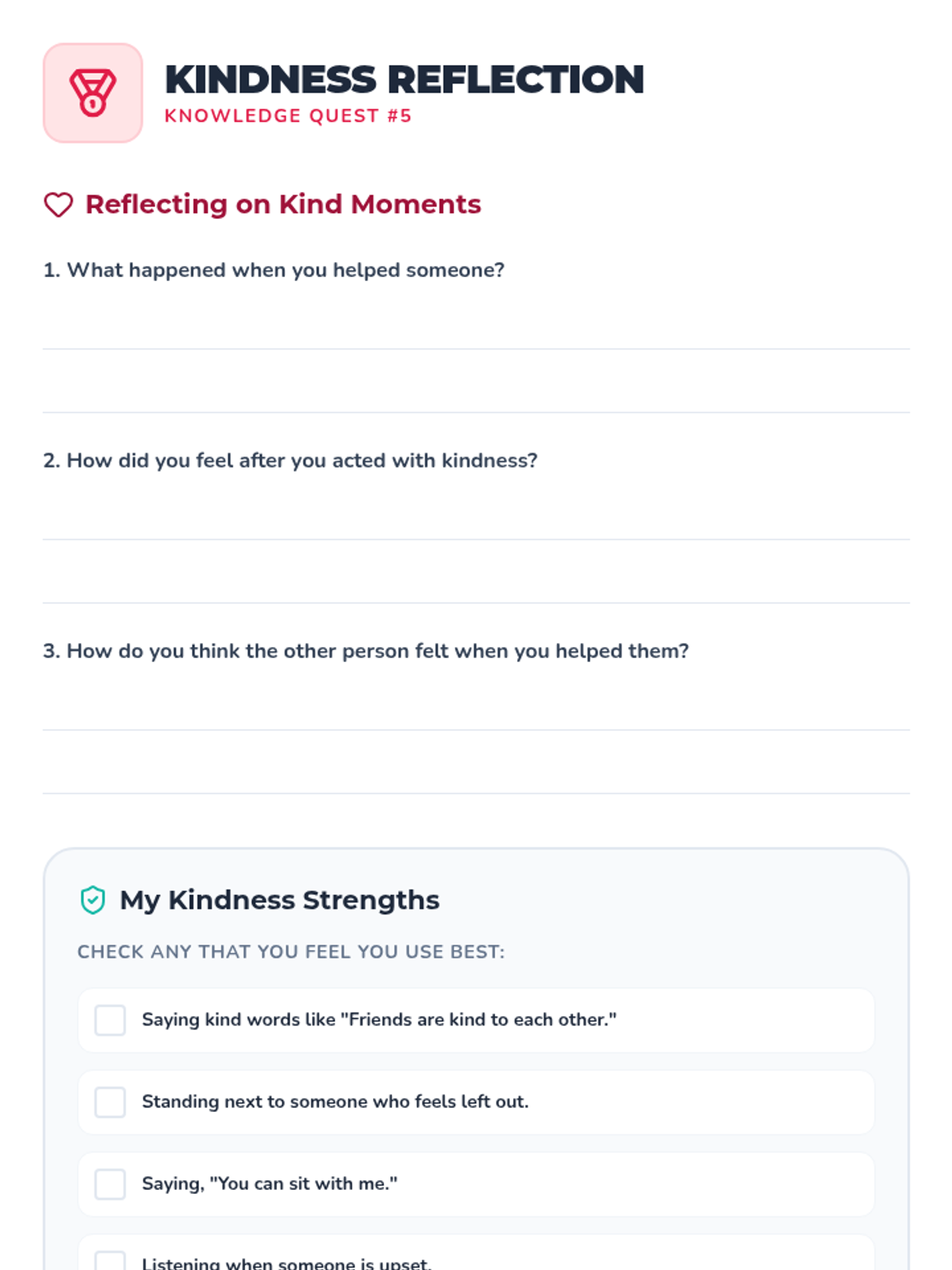952x1270 pixels.
Task: Click second answer line under question 3
Action: point(476,776)
